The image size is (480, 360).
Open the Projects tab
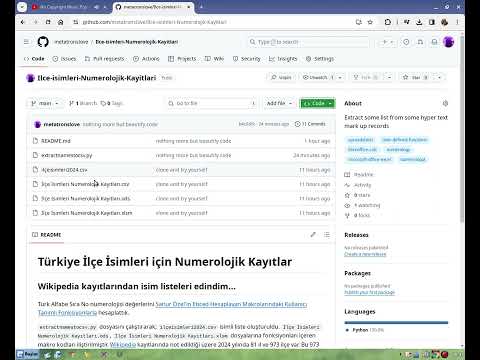[x=182, y=59]
